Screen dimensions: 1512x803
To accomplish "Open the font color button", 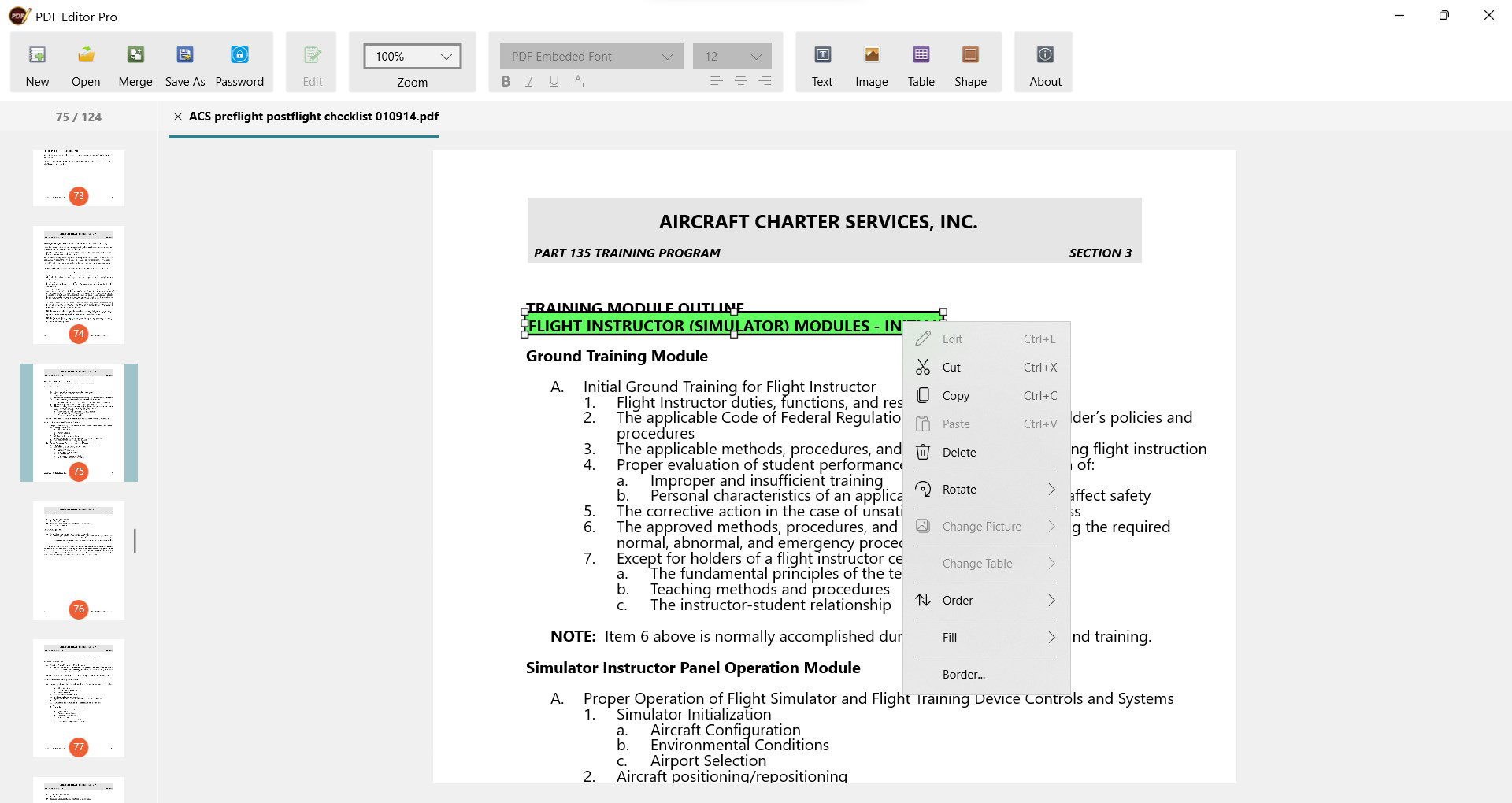I will pyautogui.click(x=578, y=81).
